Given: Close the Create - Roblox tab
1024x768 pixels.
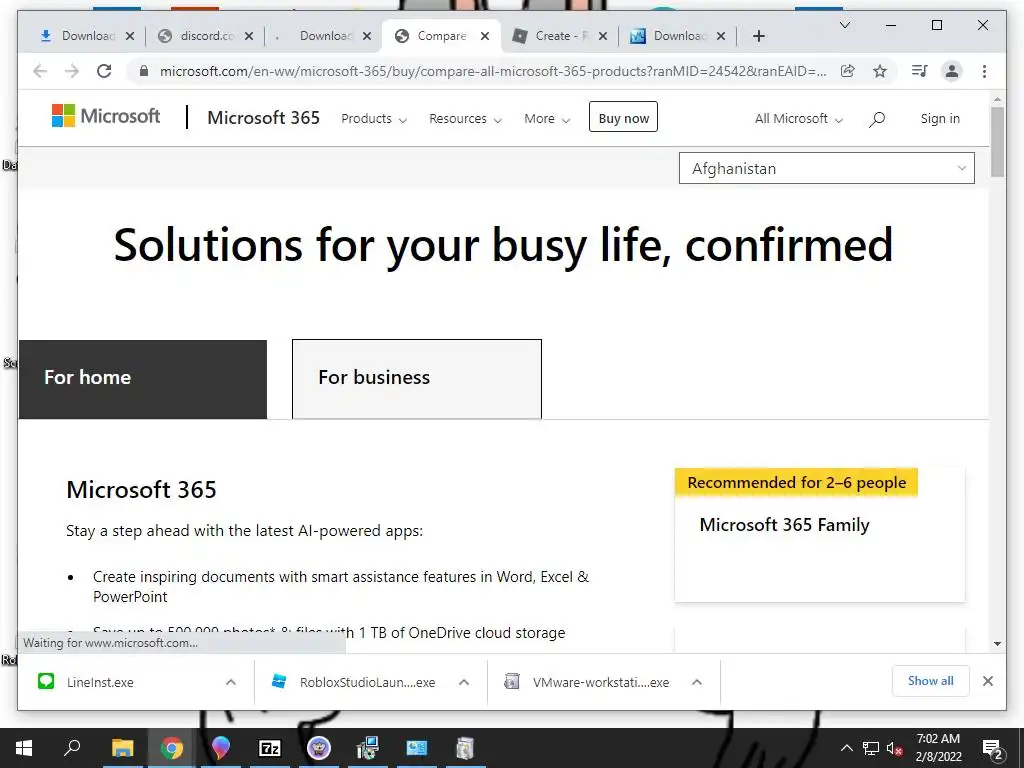Looking at the screenshot, I should pos(603,36).
